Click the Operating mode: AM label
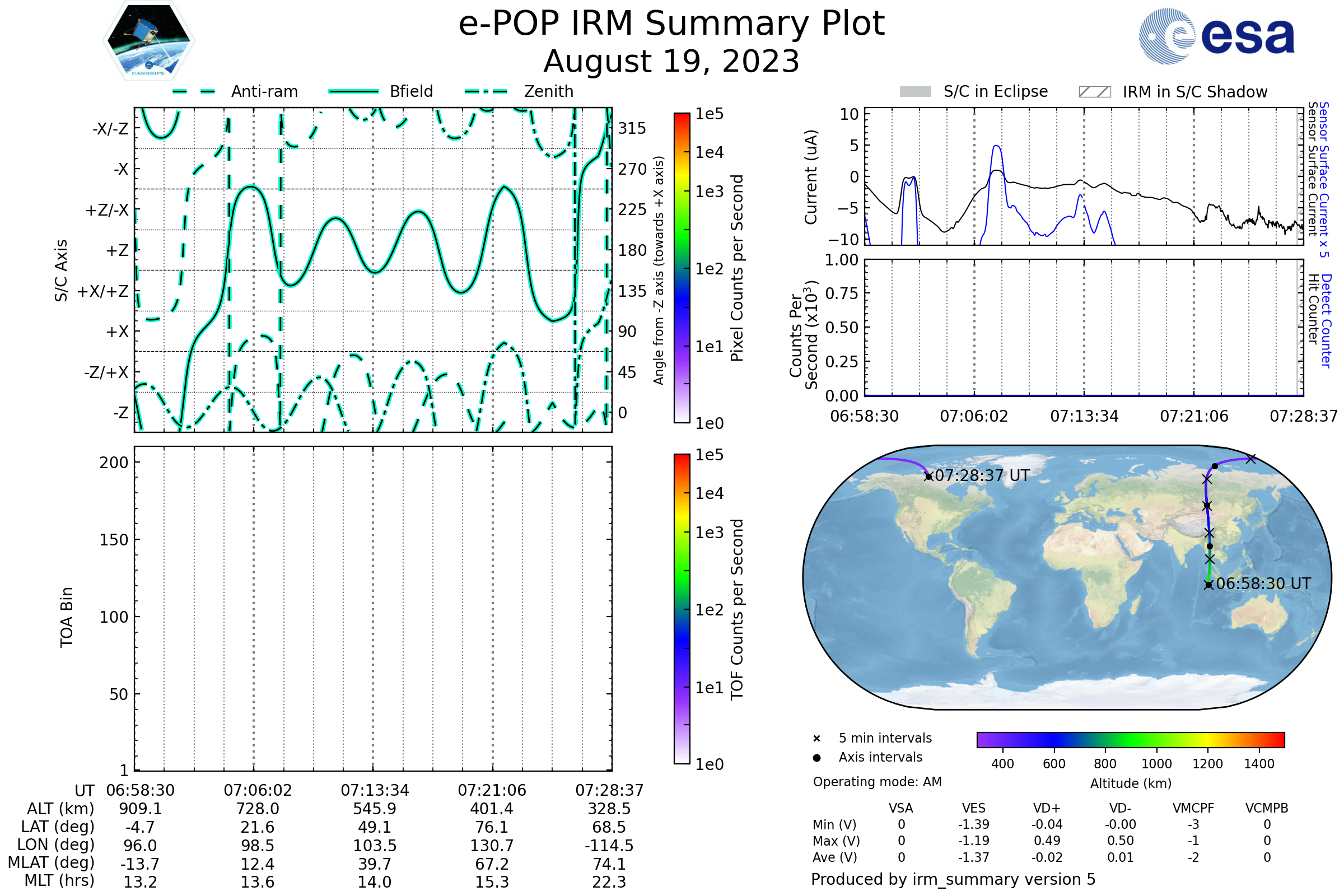1344x896 pixels. click(877, 782)
